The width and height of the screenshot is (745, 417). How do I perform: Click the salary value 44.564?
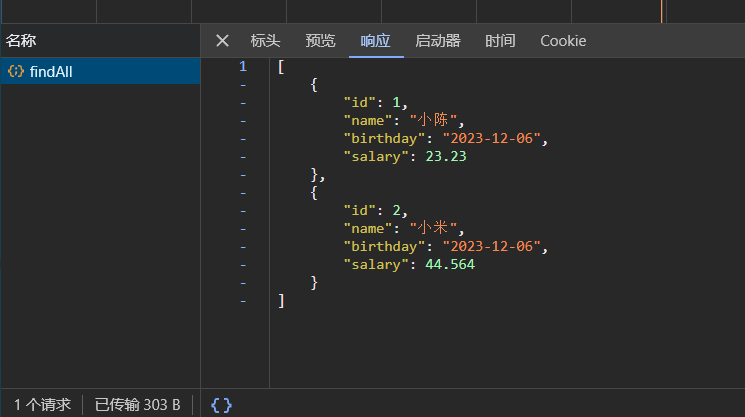[450, 265]
